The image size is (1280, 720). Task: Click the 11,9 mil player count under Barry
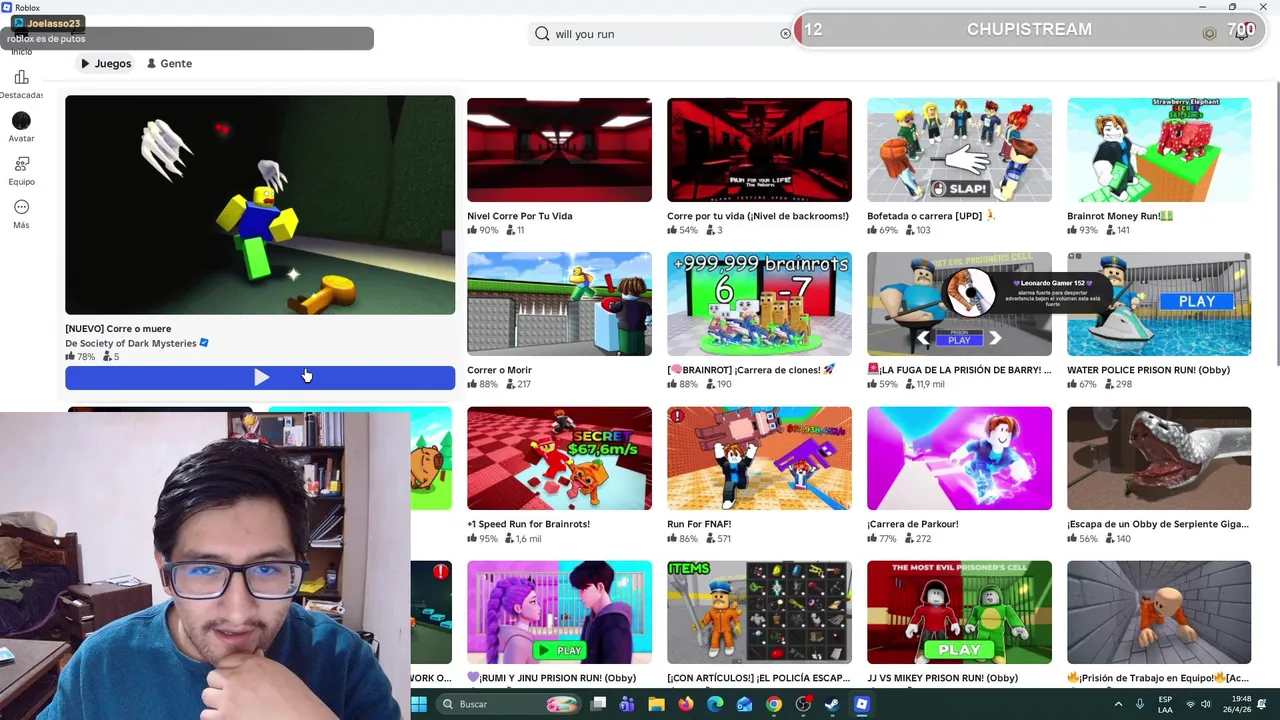click(x=925, y=384)
